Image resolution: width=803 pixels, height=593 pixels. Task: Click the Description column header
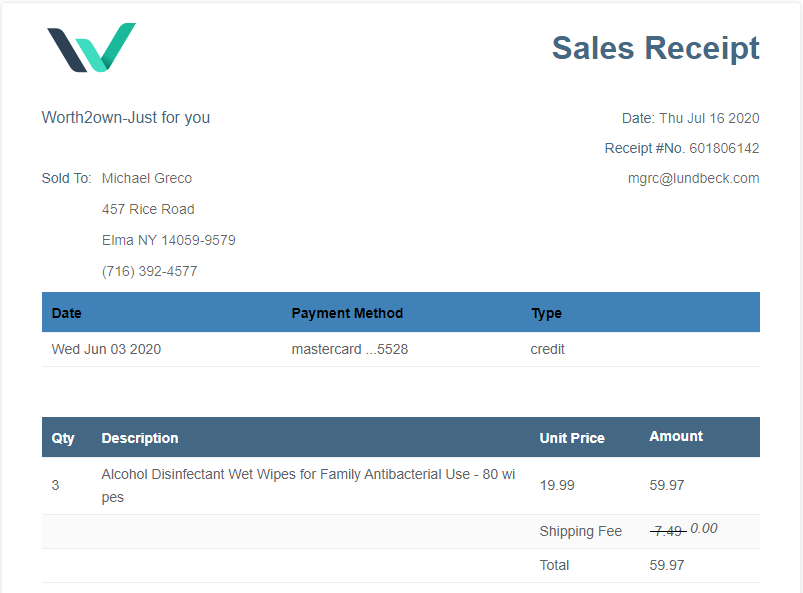(x=140, y=438)
